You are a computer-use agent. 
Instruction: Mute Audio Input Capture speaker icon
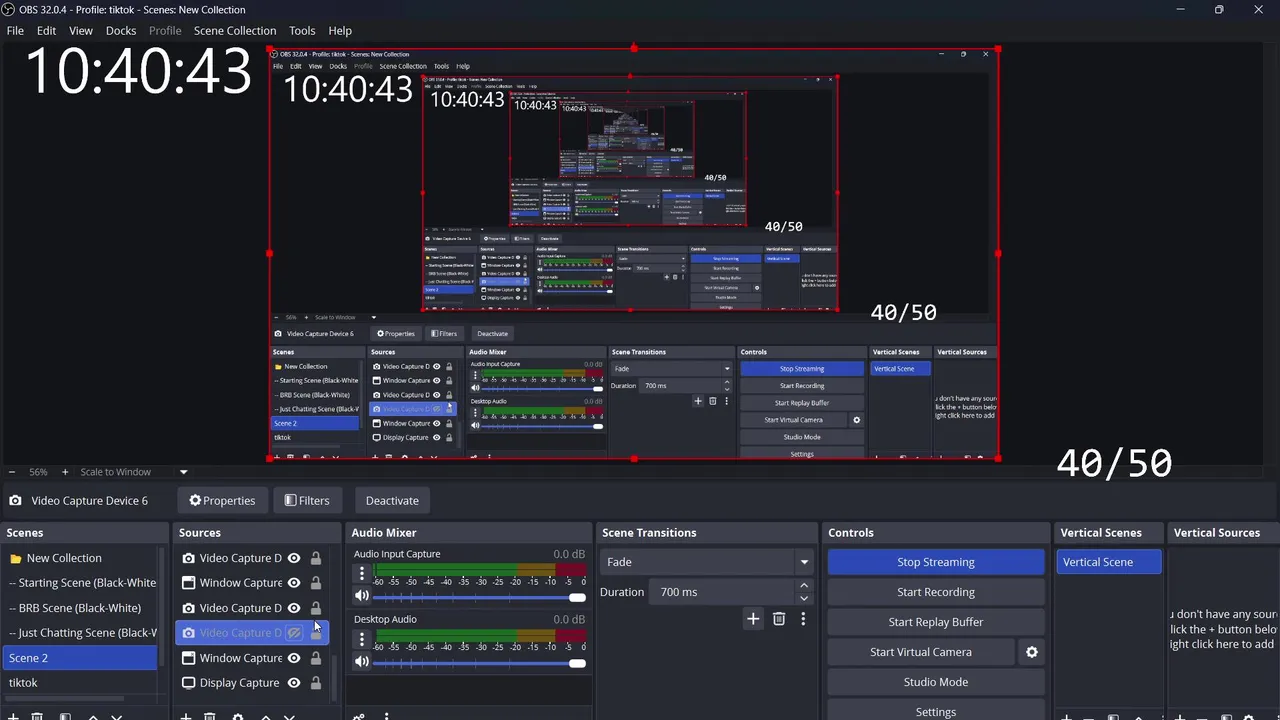(362, 596)
